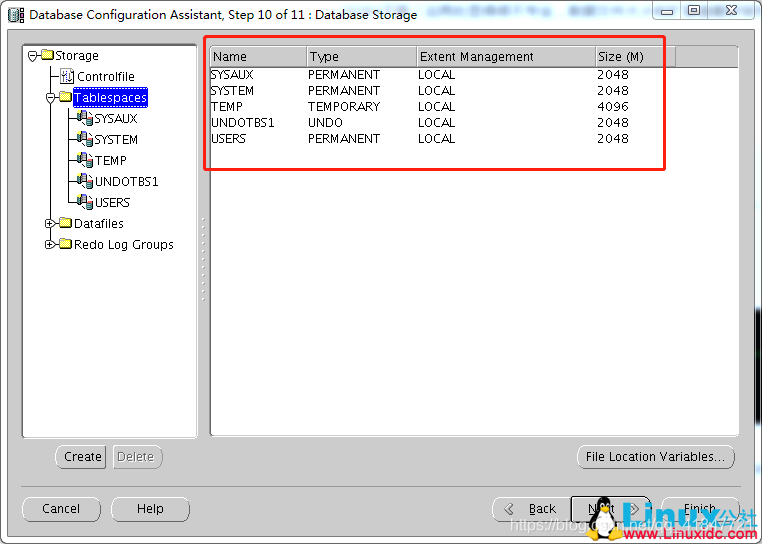The image size is (762, 544).
Task: Select UNDOTBS1 in the storage tree
Action: 127,181
